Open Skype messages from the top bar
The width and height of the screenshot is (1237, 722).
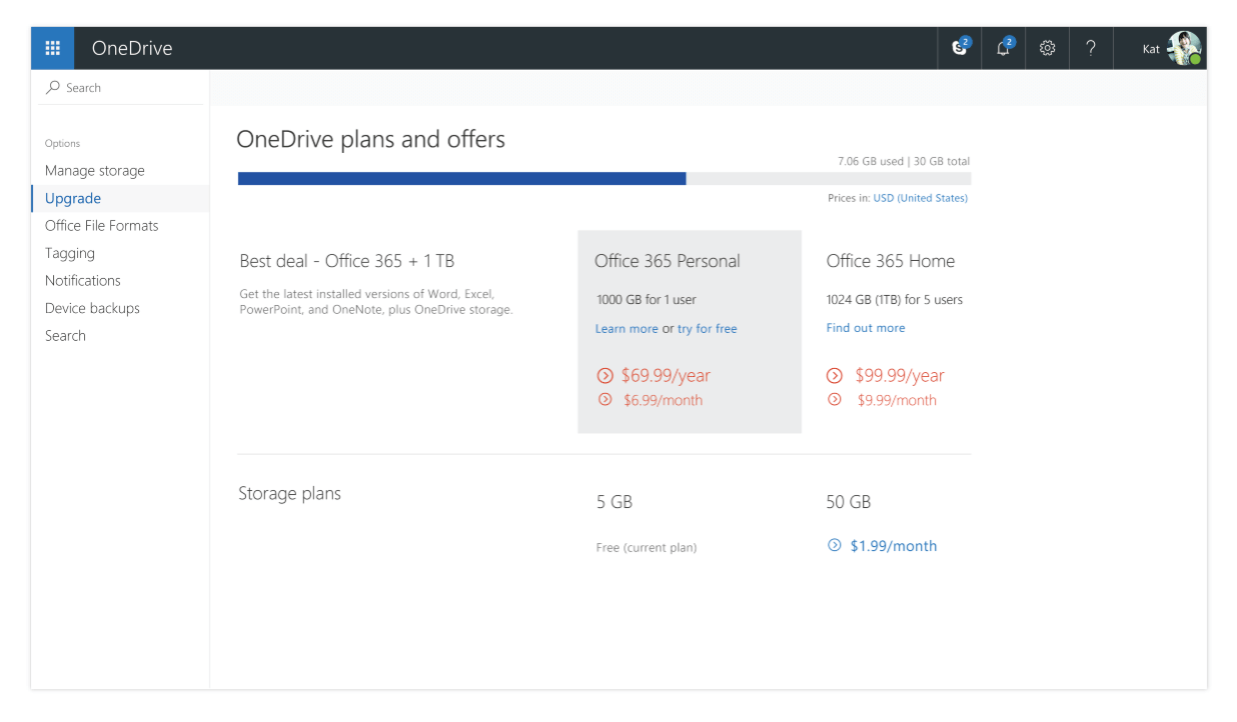958,47
